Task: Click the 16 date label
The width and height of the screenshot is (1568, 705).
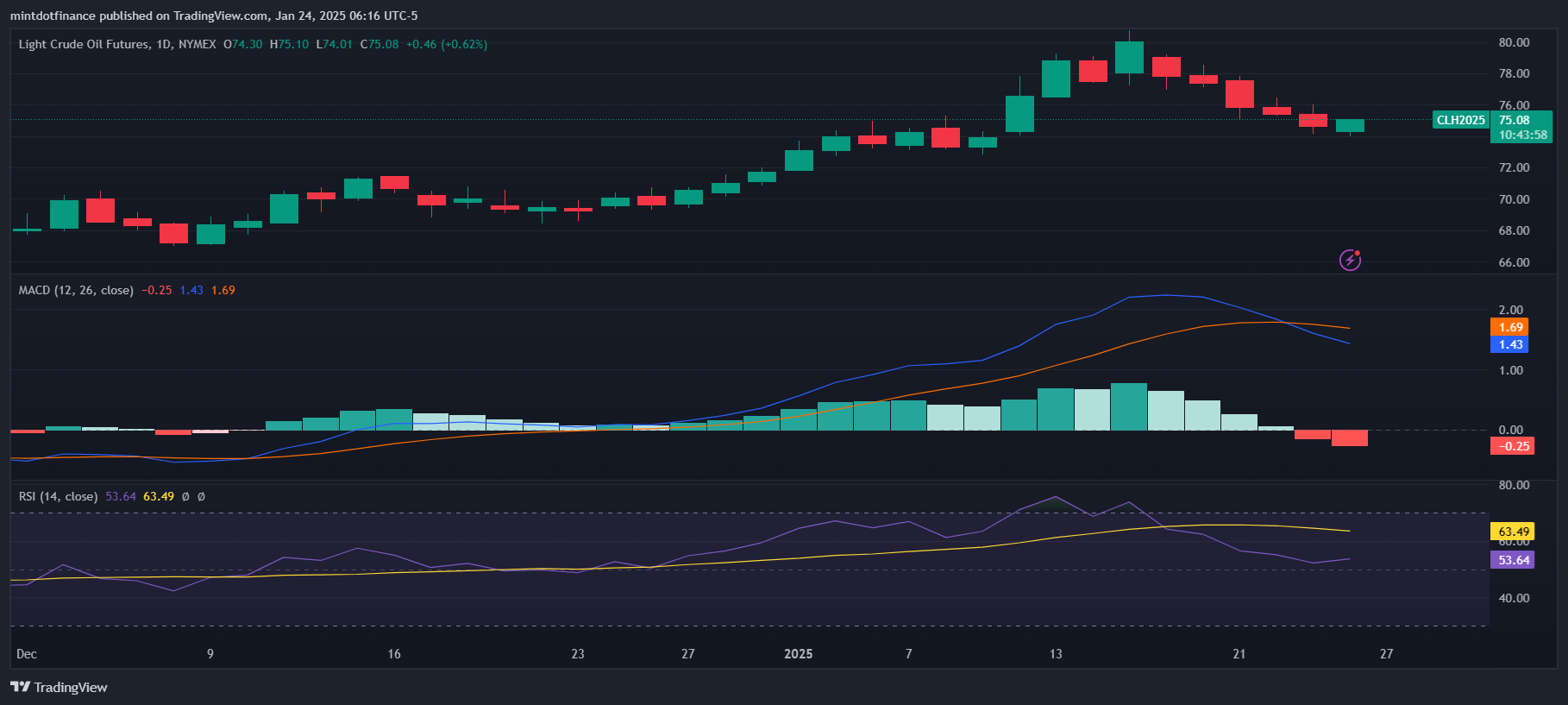Action: pyautogui.click(x=394, y=654)
